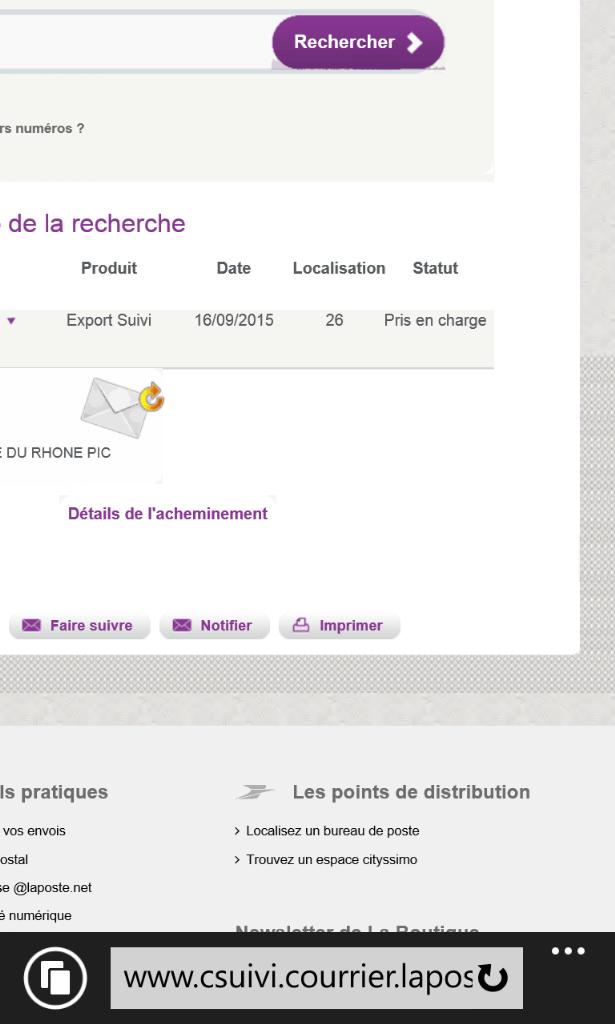Click the 16/09/2015 date cell
Image resolution: width=615 pixels, height=1024 pixels.
pos(234,321)
